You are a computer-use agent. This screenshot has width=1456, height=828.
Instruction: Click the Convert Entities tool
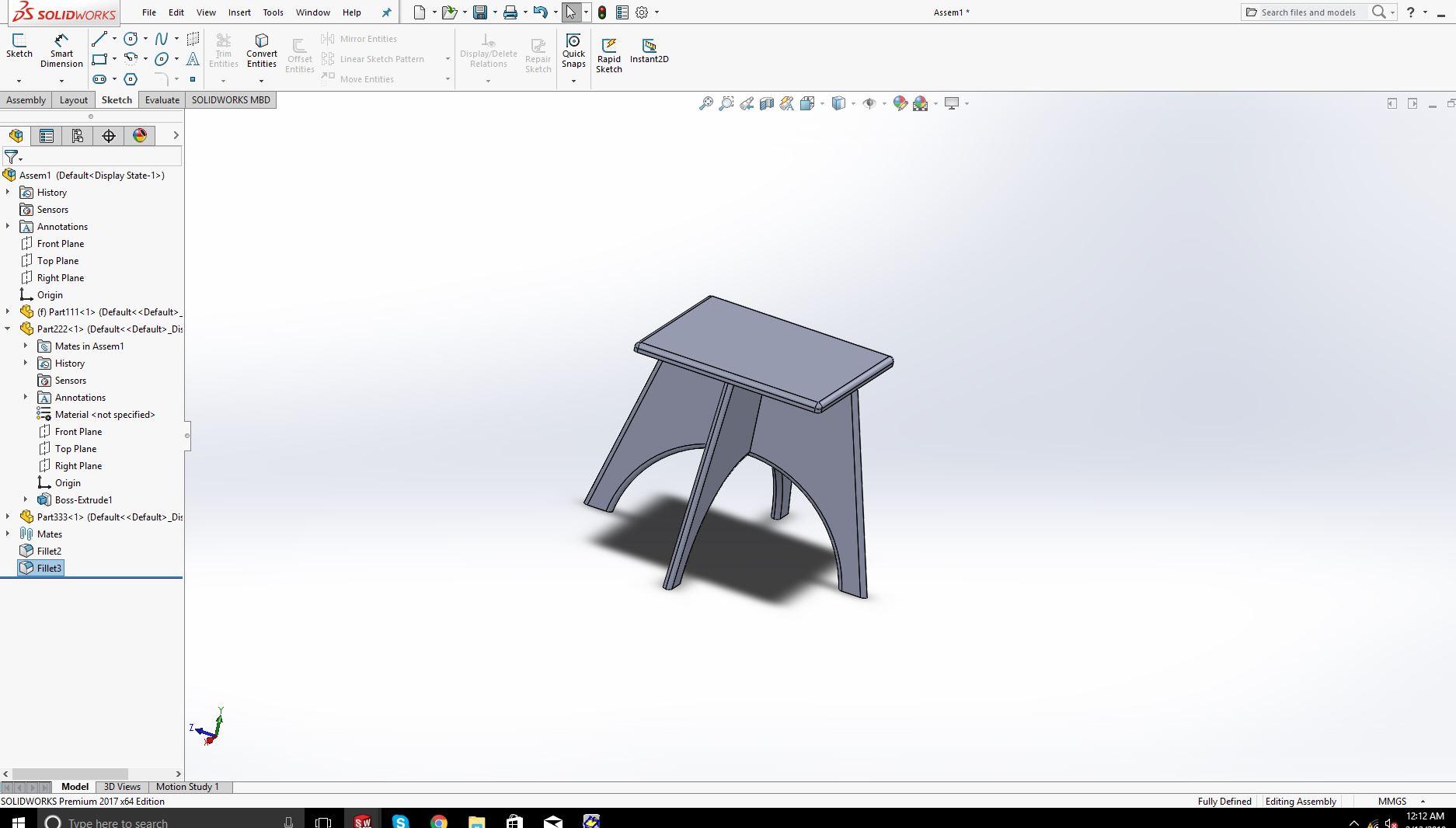pyautogui.click(x=262, y=50)
